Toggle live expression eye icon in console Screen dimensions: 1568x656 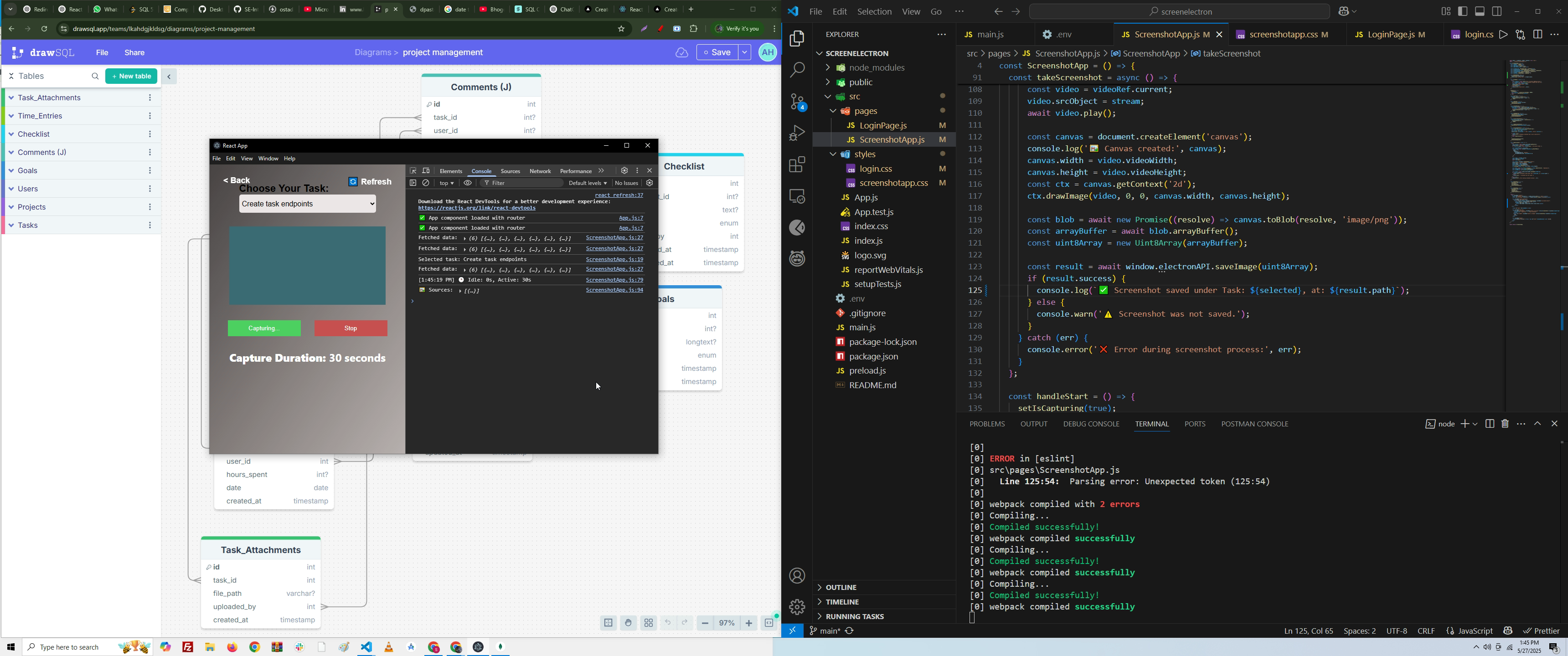pos(468,183)
